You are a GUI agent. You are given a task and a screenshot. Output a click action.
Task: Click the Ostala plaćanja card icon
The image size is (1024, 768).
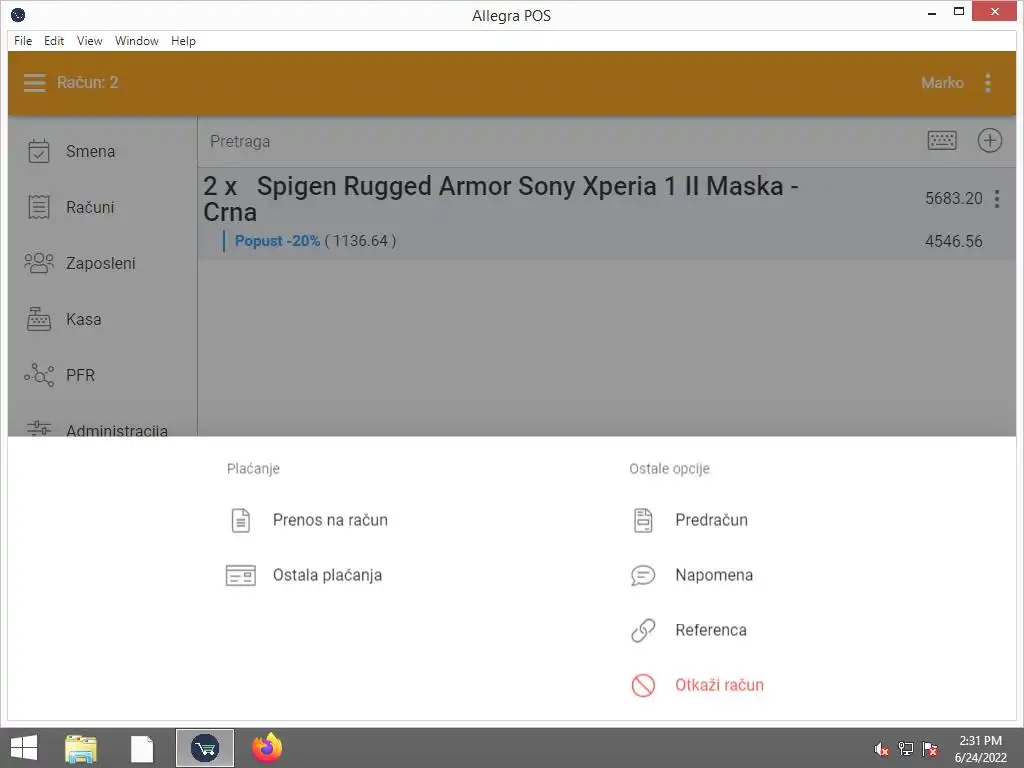click(x=240, y=575)
